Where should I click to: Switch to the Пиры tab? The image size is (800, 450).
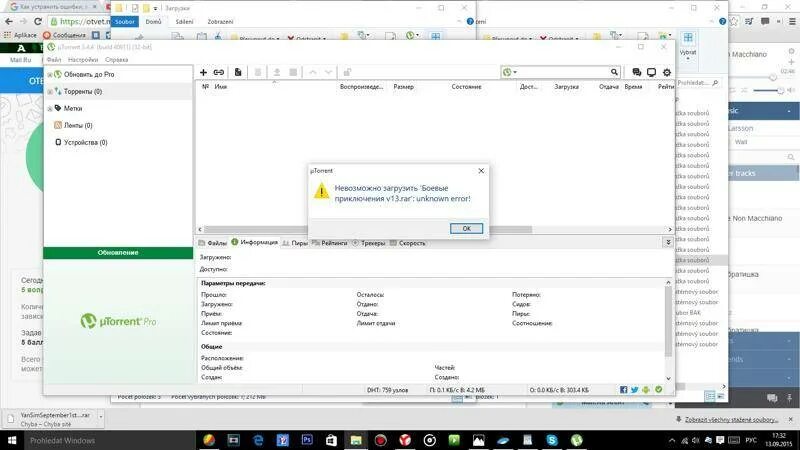(x=295, y=243)
